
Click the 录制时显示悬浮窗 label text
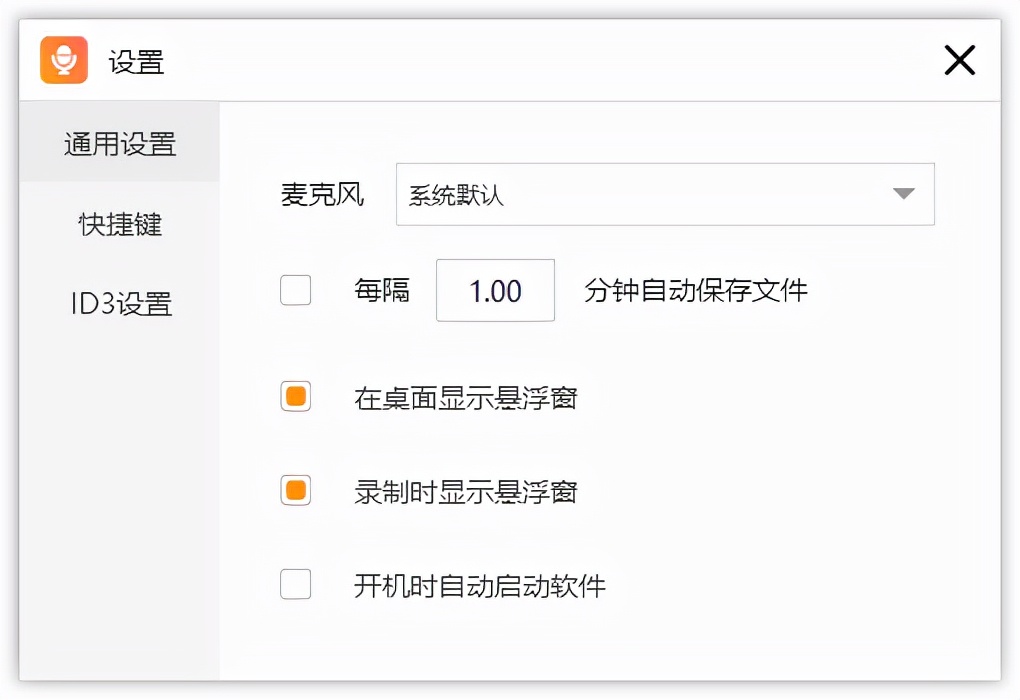[x=467, y=492]
